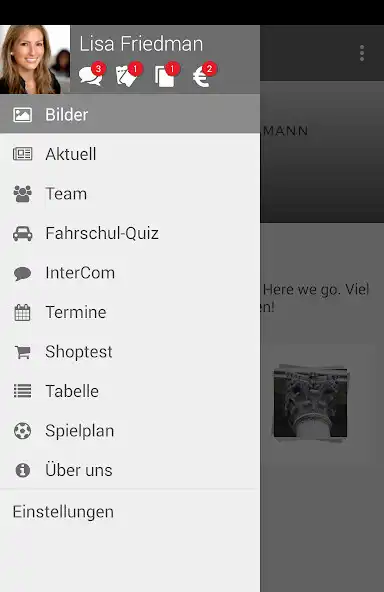Open InterCom from the drawer
Viewport: 384px width, 592px height.
[x=130, y=273]
